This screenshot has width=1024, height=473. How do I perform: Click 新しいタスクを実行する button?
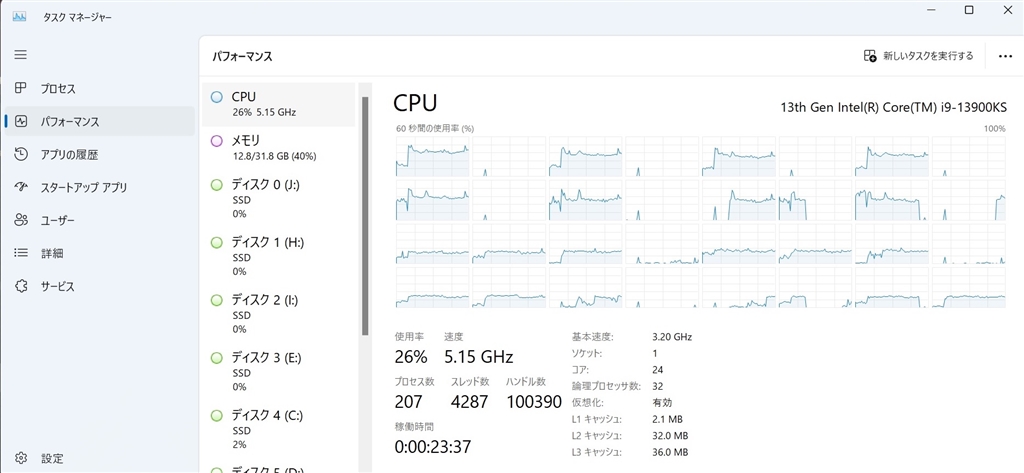[918, 56]
